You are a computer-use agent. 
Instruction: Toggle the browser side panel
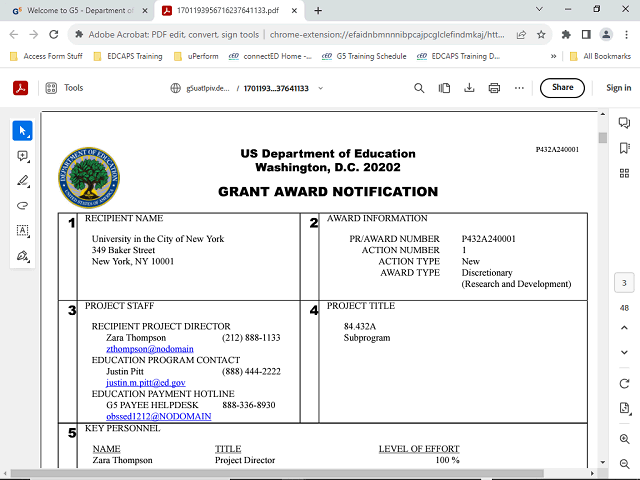586,35
